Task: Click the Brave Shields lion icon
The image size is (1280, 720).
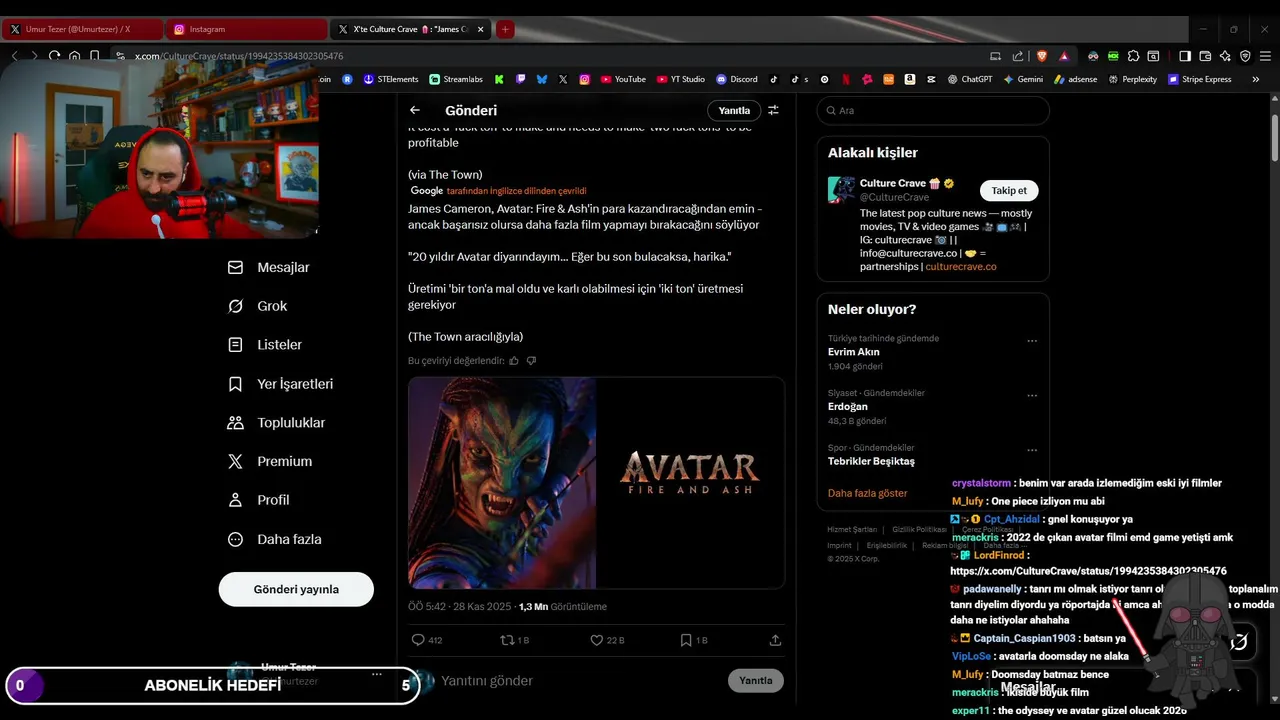Action: click(1043, 56)
